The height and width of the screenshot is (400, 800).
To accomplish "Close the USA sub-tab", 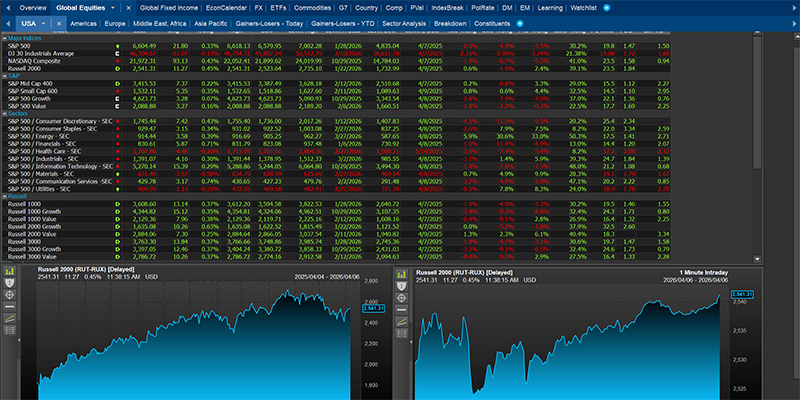I will coord(59,23).
